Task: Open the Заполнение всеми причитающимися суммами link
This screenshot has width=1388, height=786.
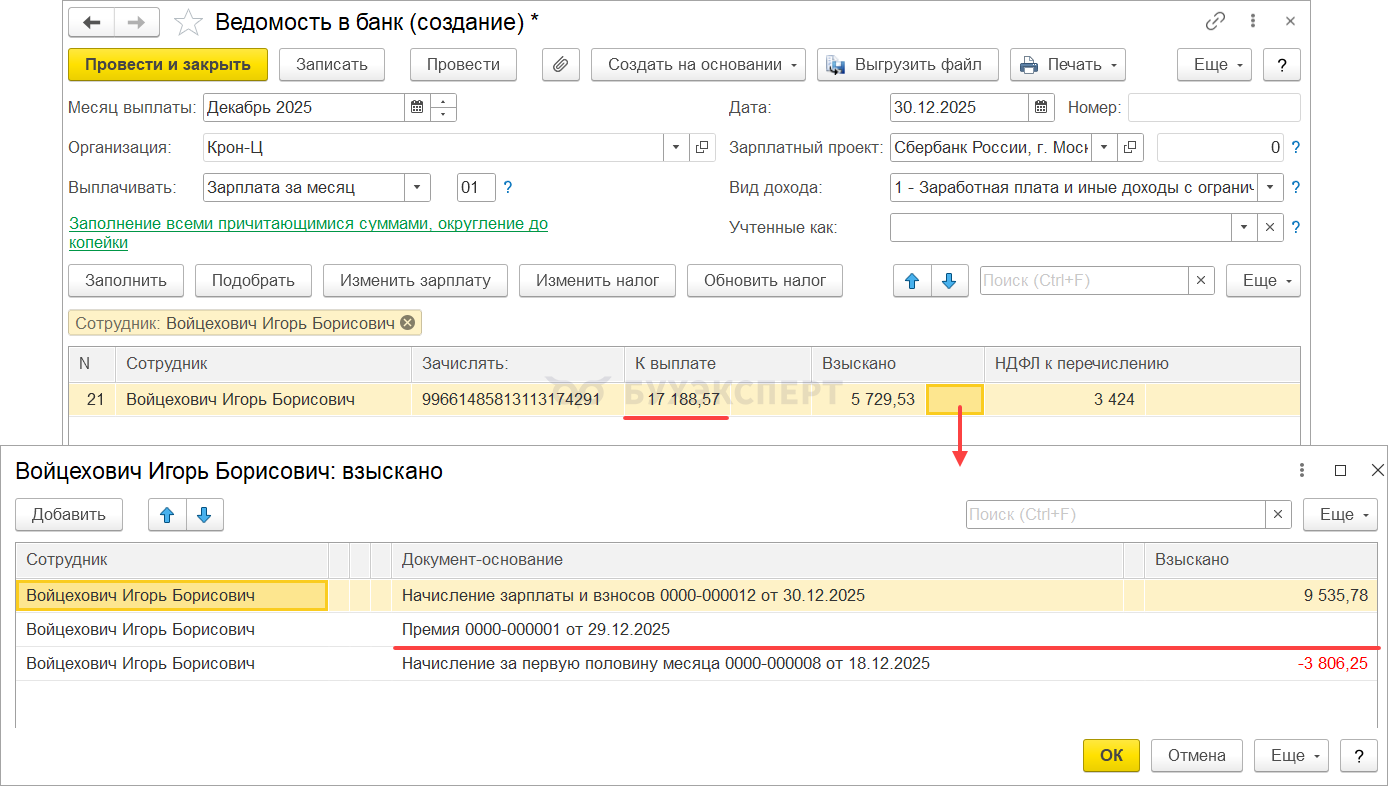Action: click(308, 233)
